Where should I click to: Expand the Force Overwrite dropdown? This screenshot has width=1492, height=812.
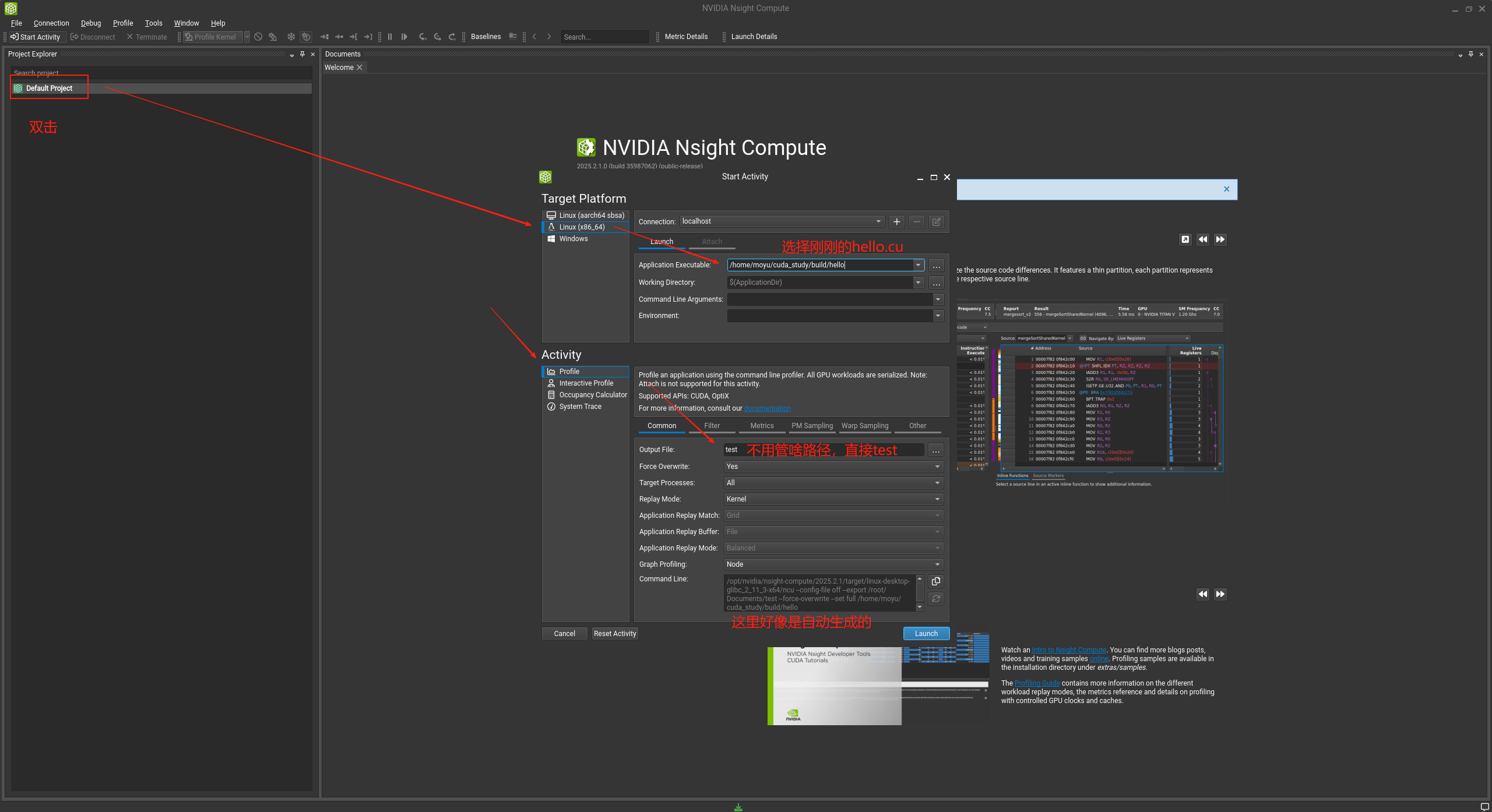[833, 467]
